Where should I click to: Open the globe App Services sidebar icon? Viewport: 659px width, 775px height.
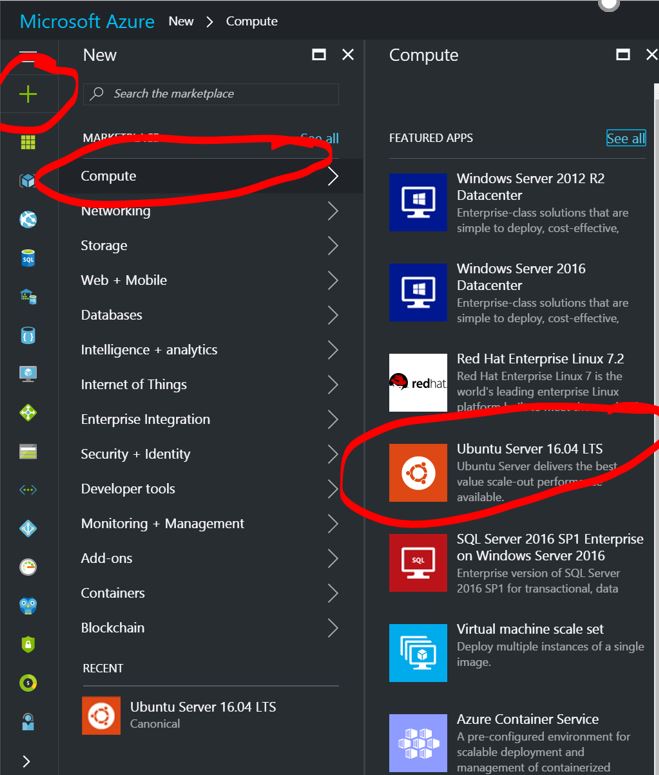pos(28,219)
